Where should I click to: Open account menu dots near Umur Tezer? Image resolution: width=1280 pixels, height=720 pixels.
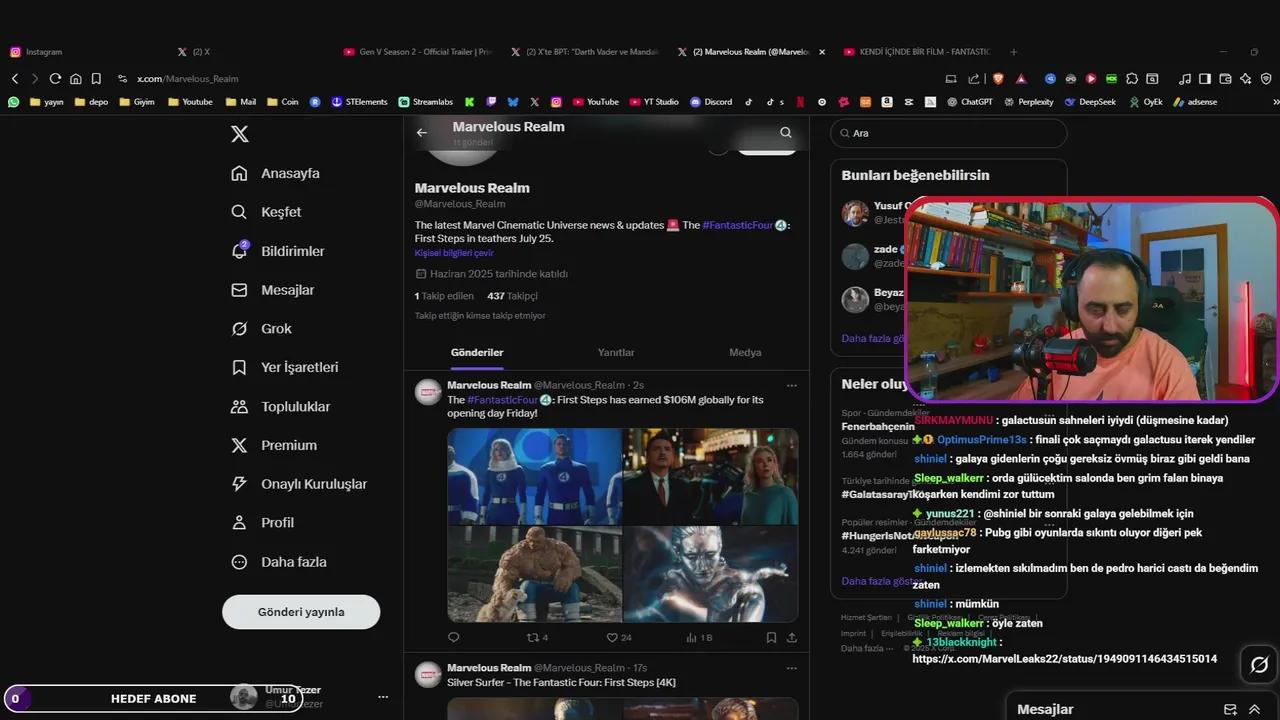point(382,697)
